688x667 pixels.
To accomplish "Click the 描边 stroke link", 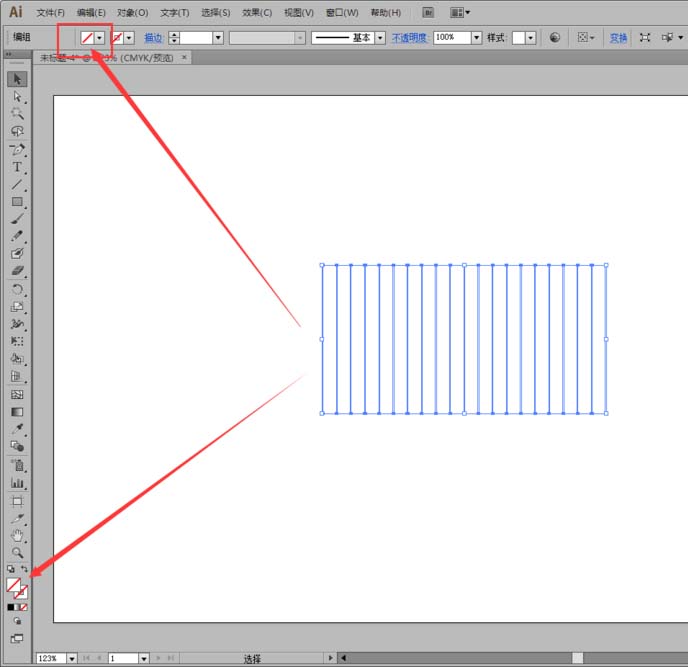I will [x=153, y=38].
